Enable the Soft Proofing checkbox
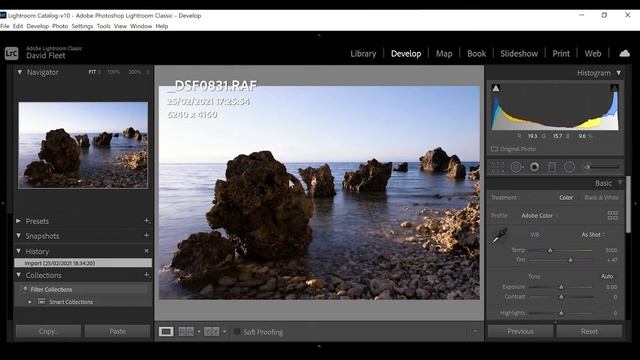 point(237,331)
